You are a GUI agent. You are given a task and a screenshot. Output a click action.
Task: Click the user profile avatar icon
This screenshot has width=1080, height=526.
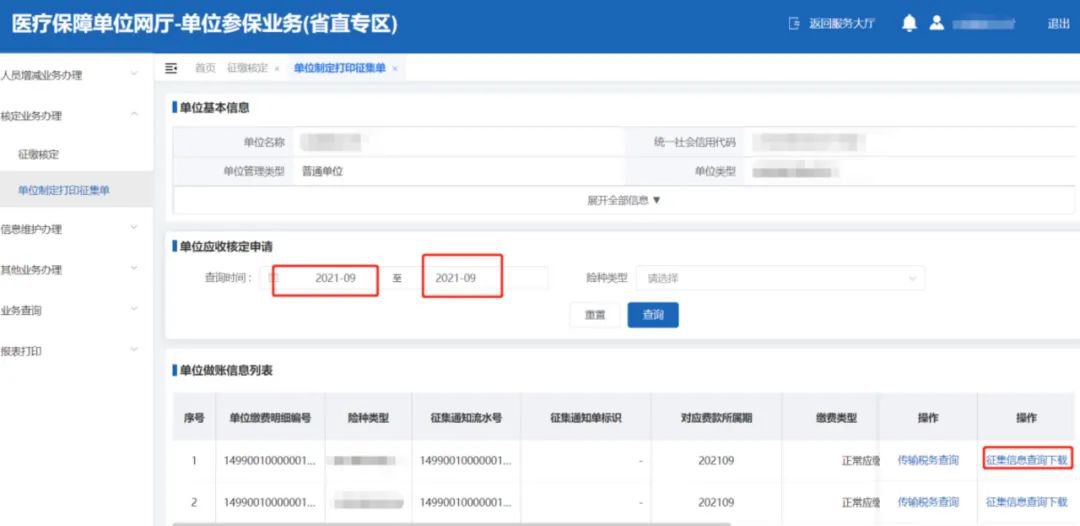point(936,23)
